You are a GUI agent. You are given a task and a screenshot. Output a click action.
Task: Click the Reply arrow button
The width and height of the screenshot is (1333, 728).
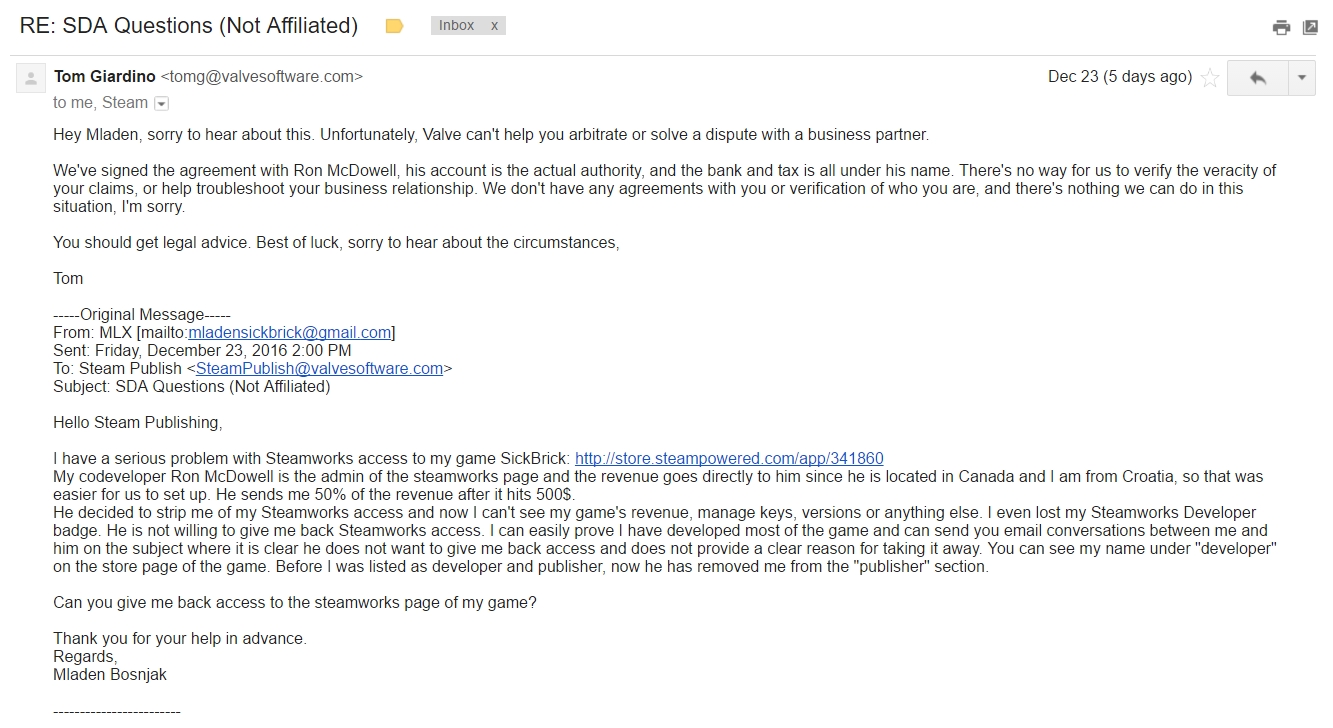point(1258,78)
